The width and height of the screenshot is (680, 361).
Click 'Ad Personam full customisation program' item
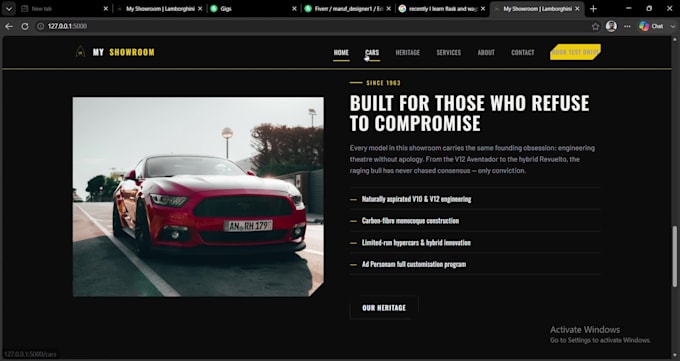click(414, 264)
